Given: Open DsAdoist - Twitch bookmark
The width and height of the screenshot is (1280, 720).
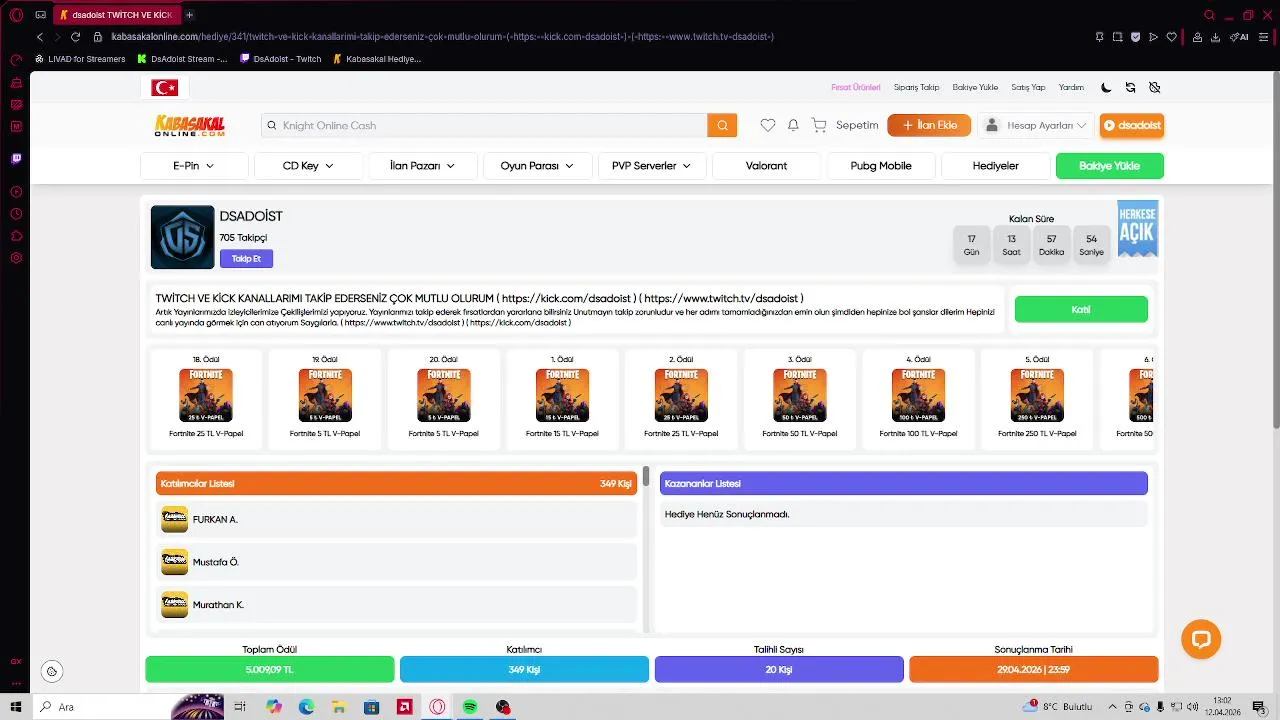Looking at the screenshot, I should [281, 59].
